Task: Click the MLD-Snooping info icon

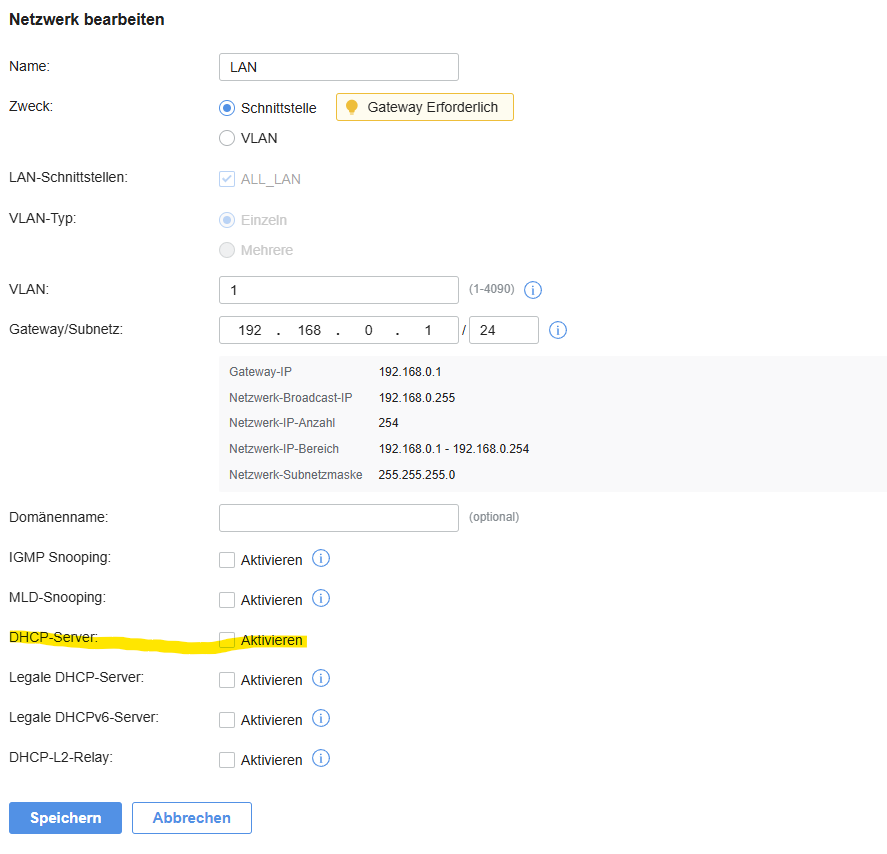Action: pyautogui.click(x=321, y=599)
